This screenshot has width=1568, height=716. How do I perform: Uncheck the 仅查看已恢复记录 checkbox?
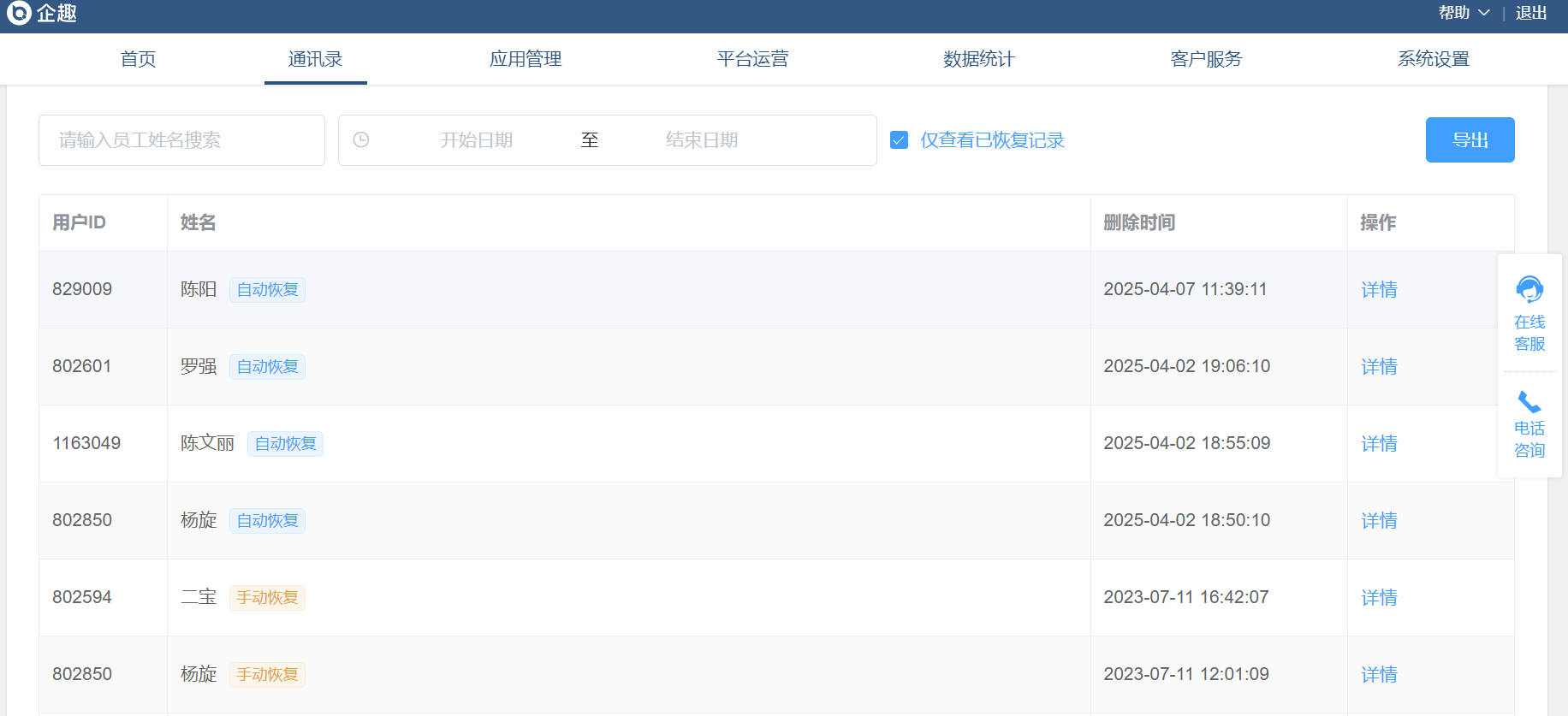tap(899, 140)
